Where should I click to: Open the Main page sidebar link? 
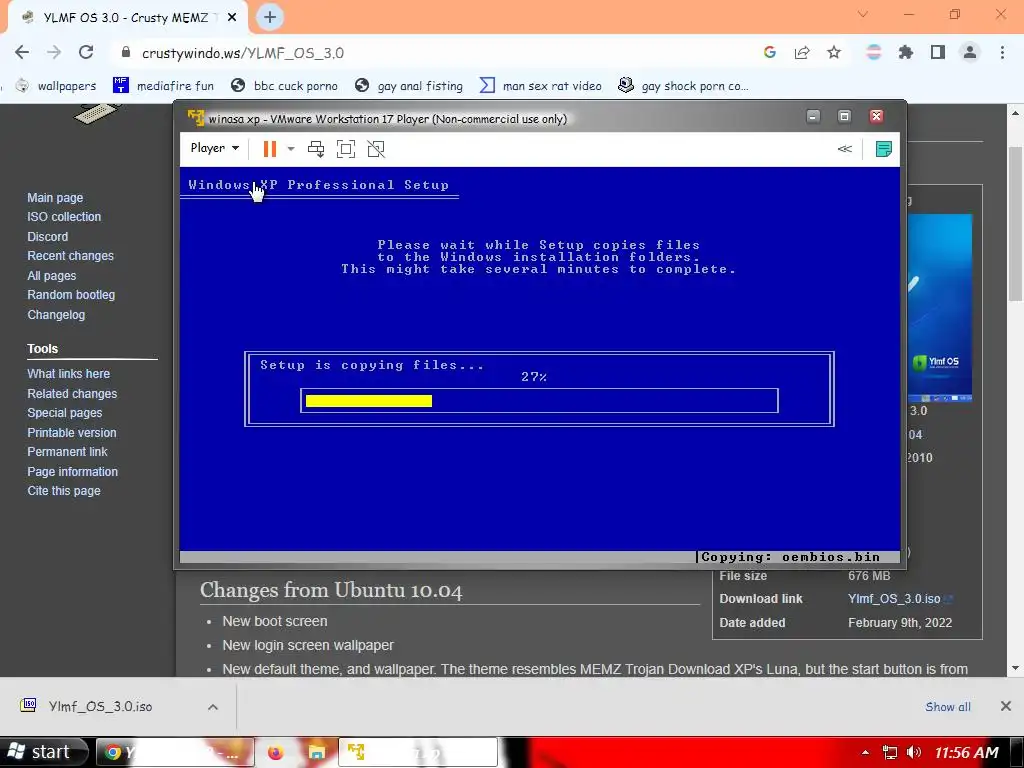coord(55,197)
